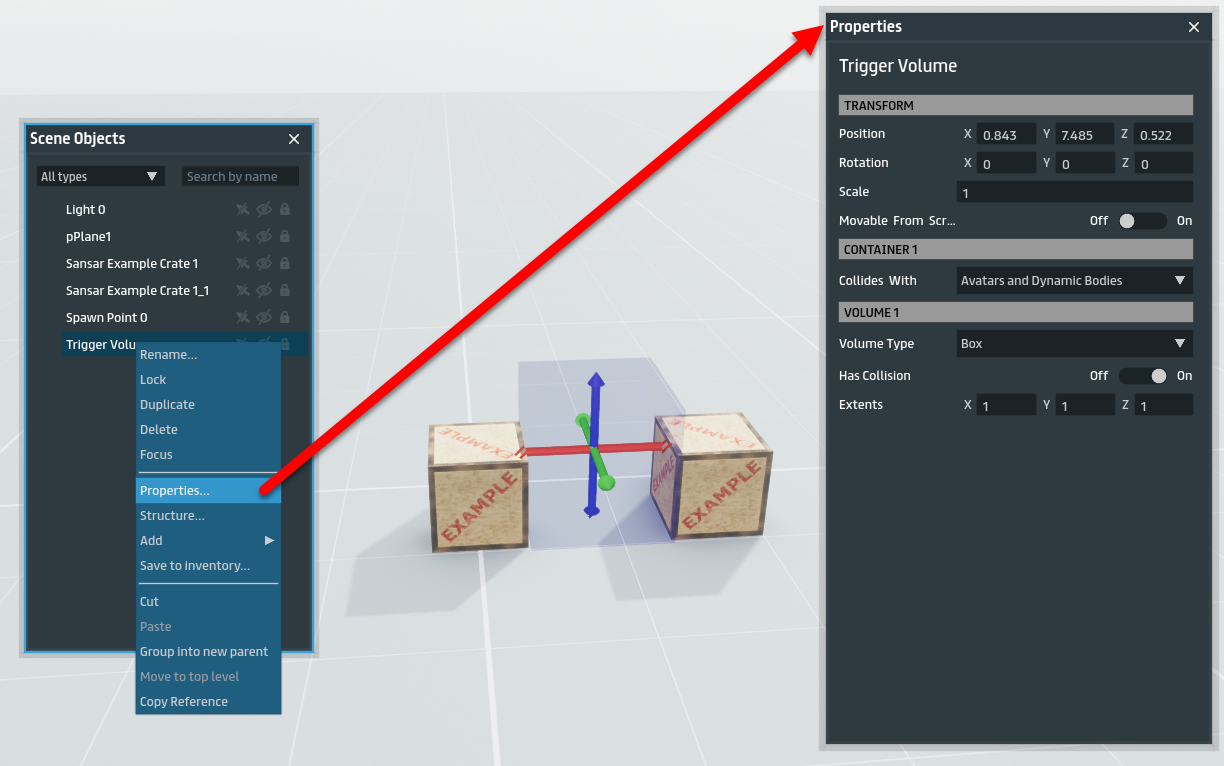This screenshot has height=766, width=1224.
Task: Select Duplicate in the context menu
Action: tap(167, 405)
